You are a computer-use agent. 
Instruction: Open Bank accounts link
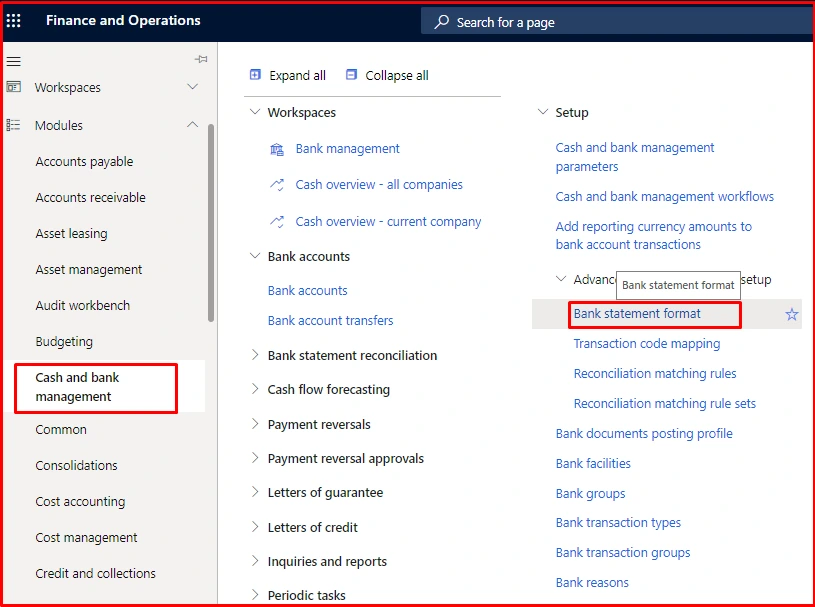click(x=307, y=291)
